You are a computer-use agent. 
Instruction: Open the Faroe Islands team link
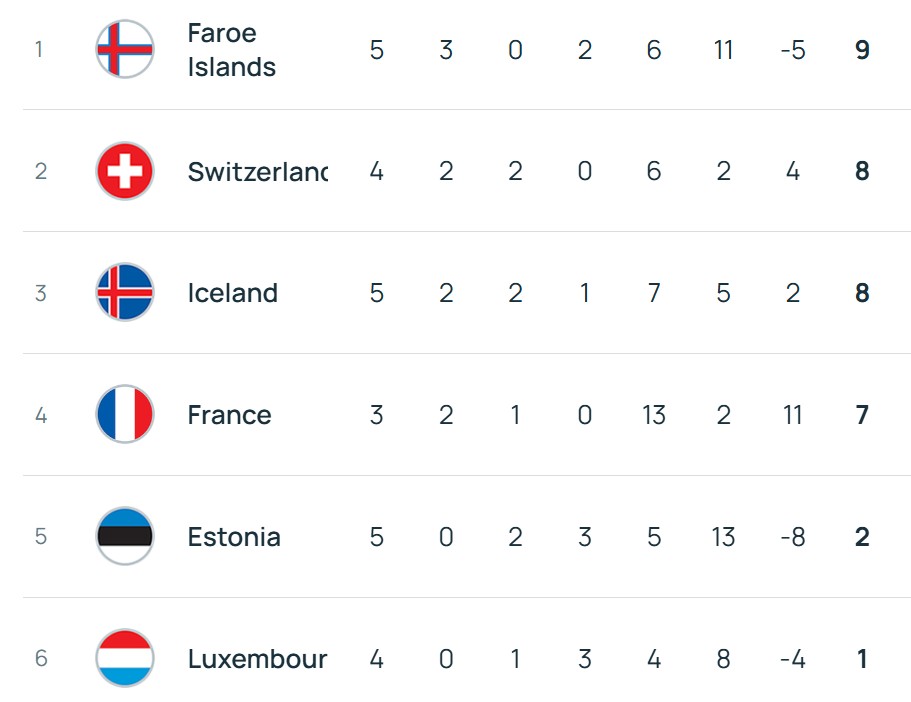click(x=231, y=50)
